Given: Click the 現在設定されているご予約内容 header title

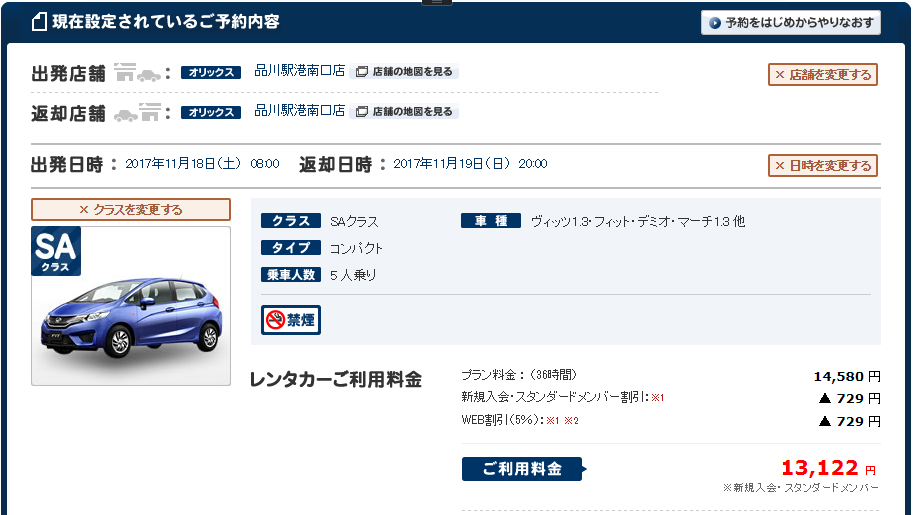Looking at the screenshot, I should coord(166,22).
